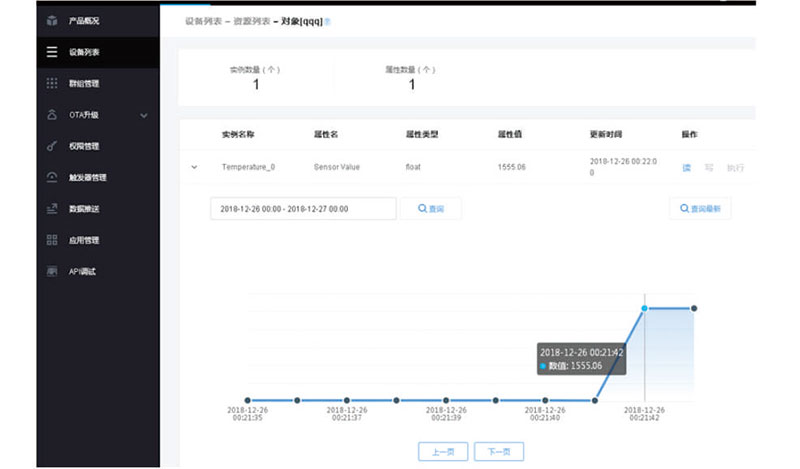Select the last data point on the chart
The width and height of the screenshot is (800, 469).
click(694, 308)
